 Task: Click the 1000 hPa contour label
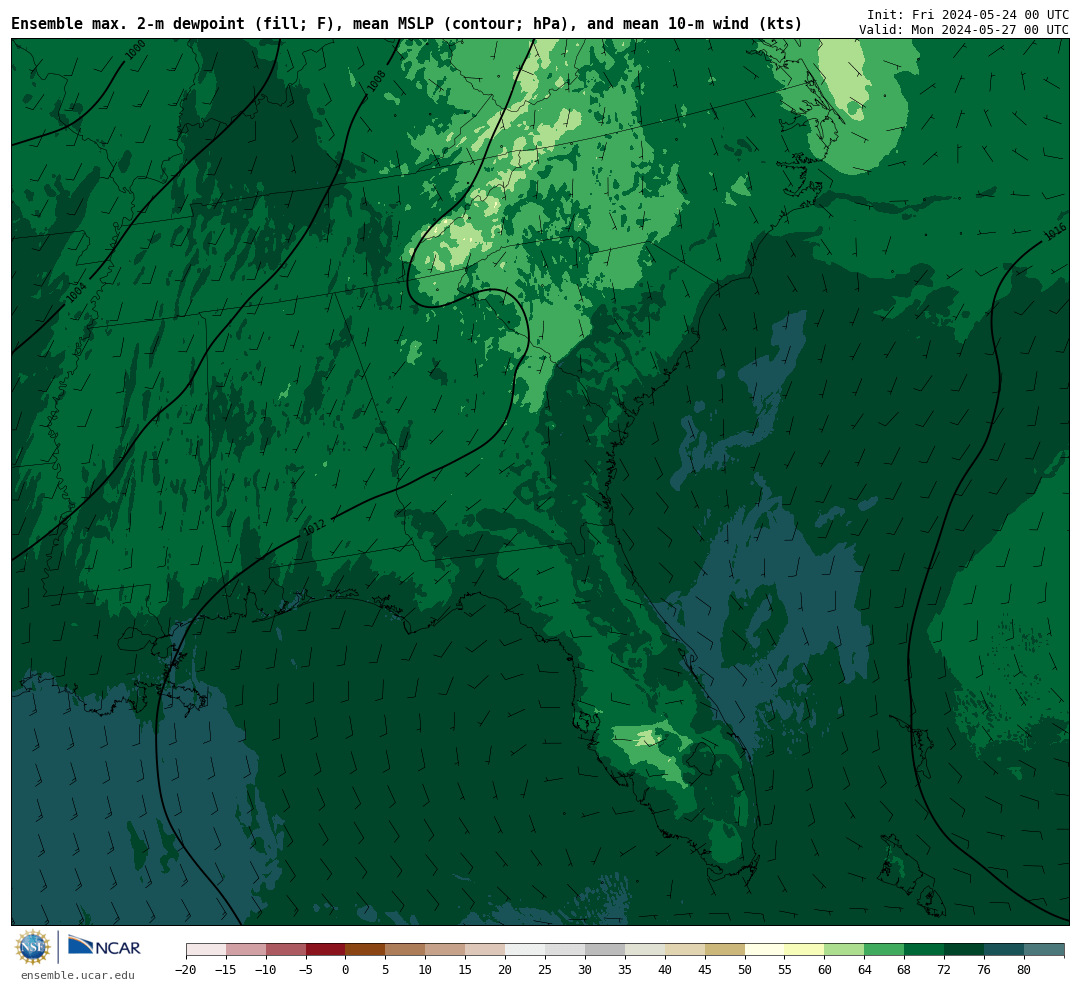click(135, 49)
